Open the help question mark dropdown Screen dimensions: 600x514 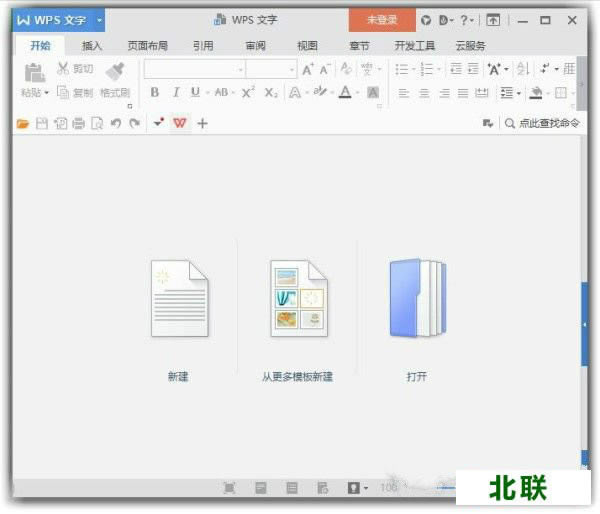[466, 20]
